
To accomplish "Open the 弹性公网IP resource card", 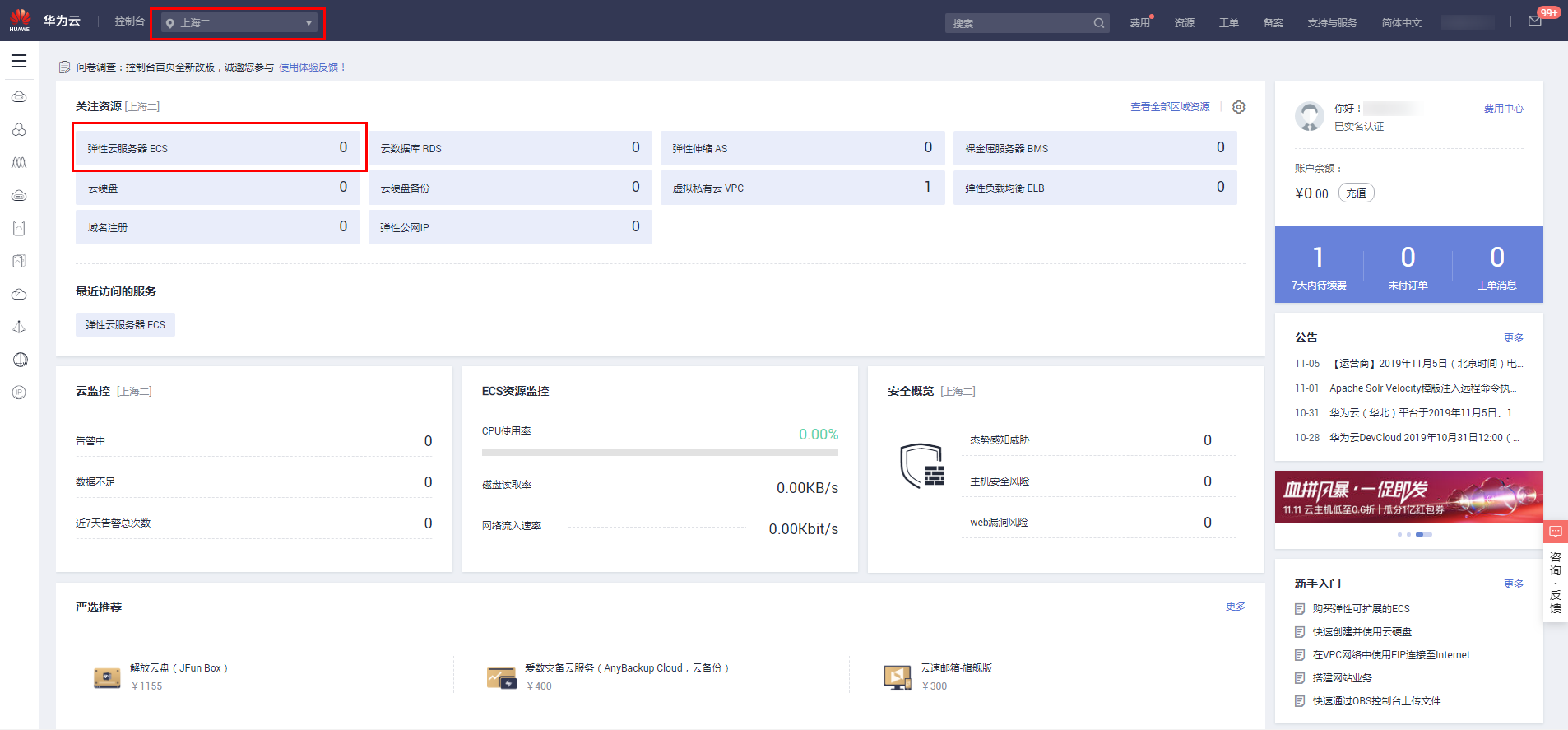I will [510, 227].
